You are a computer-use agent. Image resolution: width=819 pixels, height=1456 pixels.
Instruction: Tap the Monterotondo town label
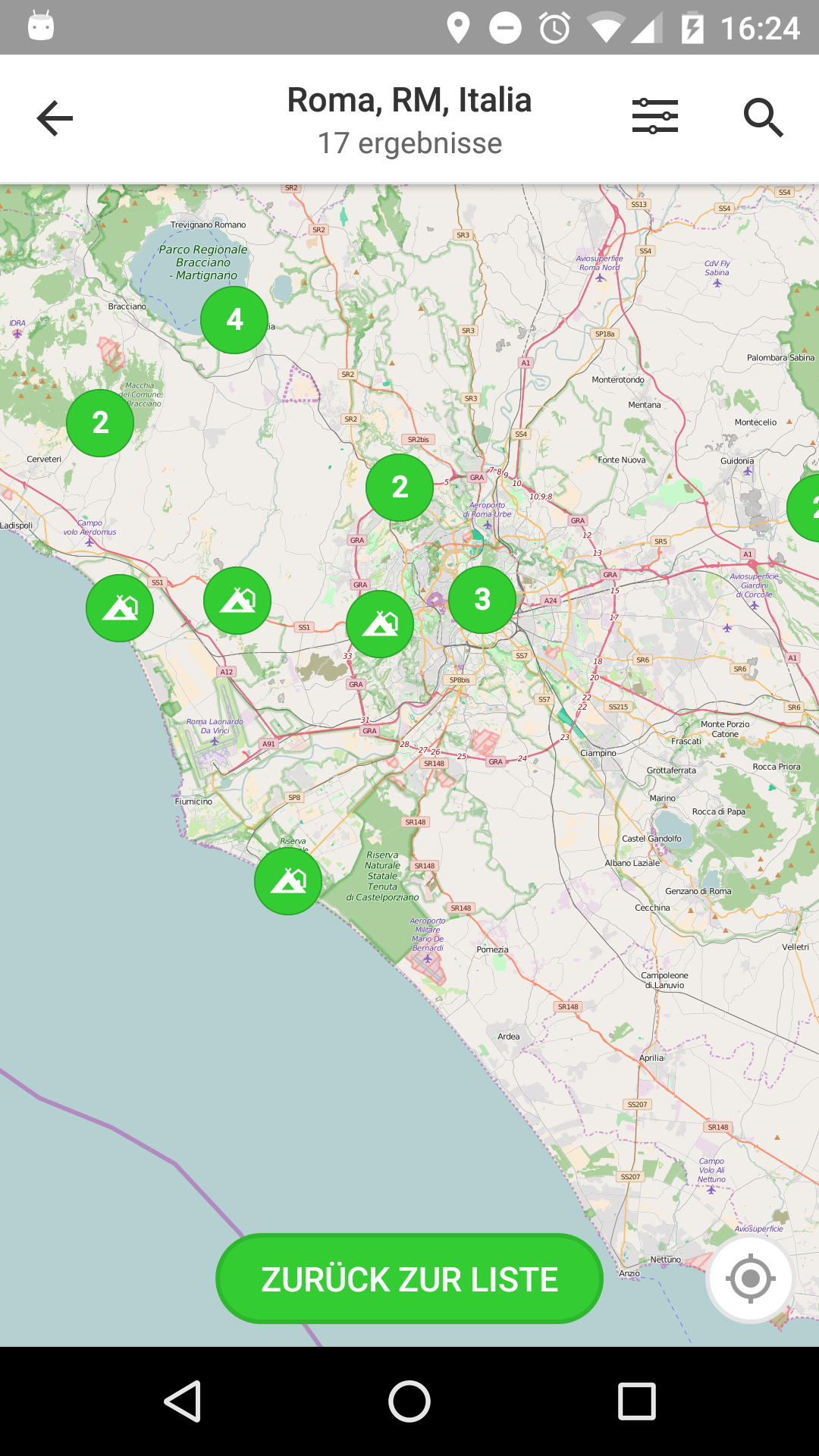click(x=618, y=380)
